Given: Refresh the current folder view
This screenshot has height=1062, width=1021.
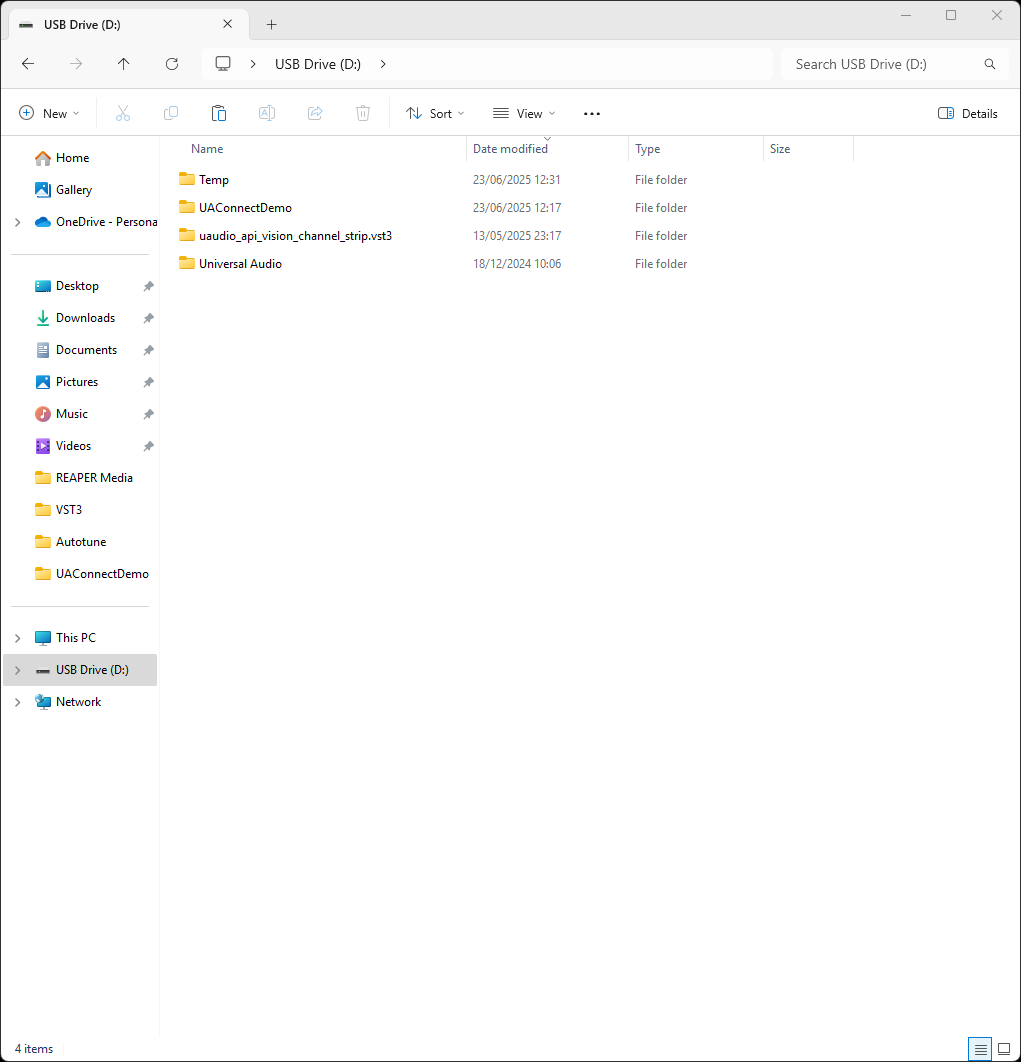Looking at the screenshot, I should [x=172, y=64].
